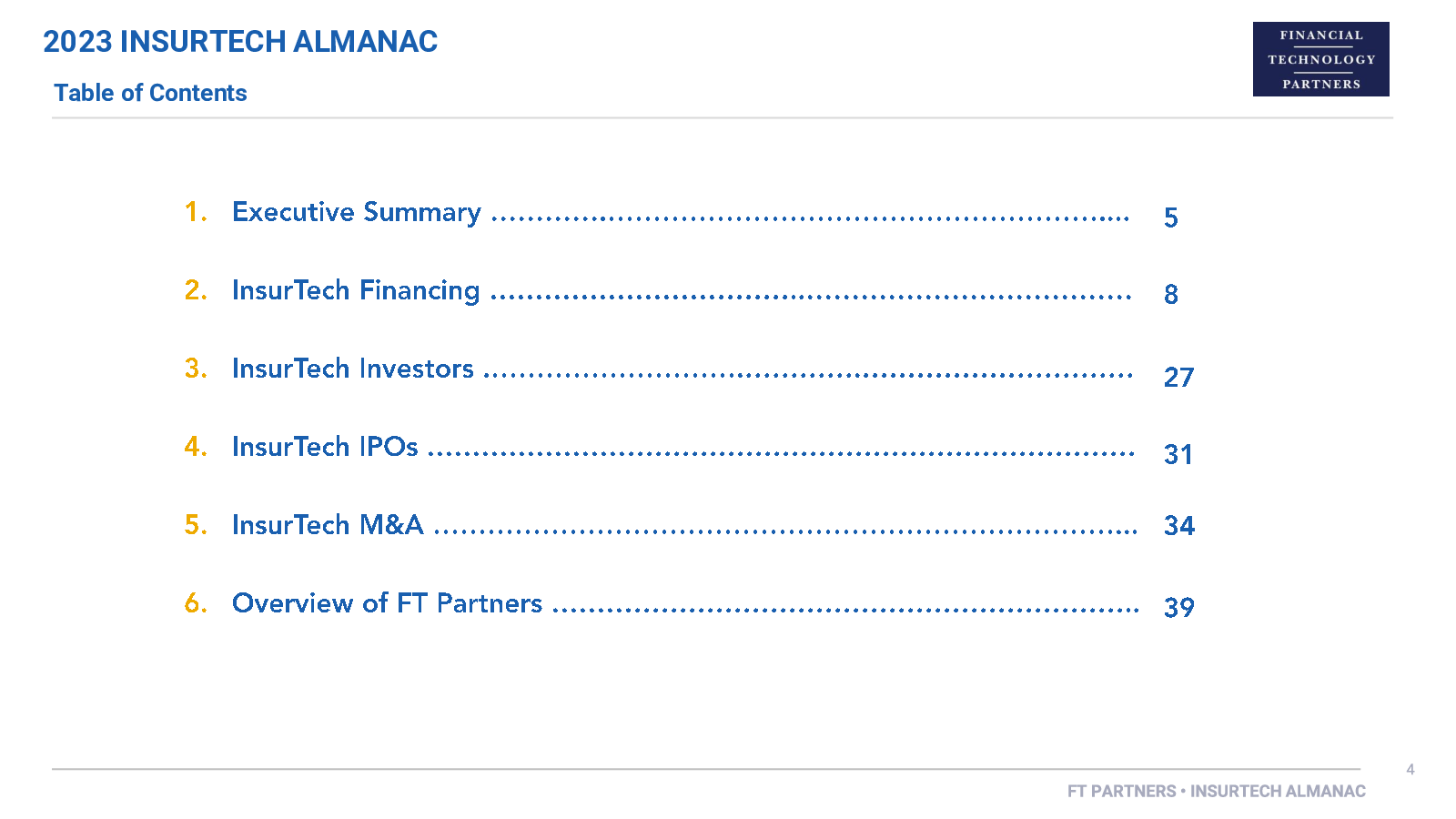Go to InsurTech Investors section

353,369
